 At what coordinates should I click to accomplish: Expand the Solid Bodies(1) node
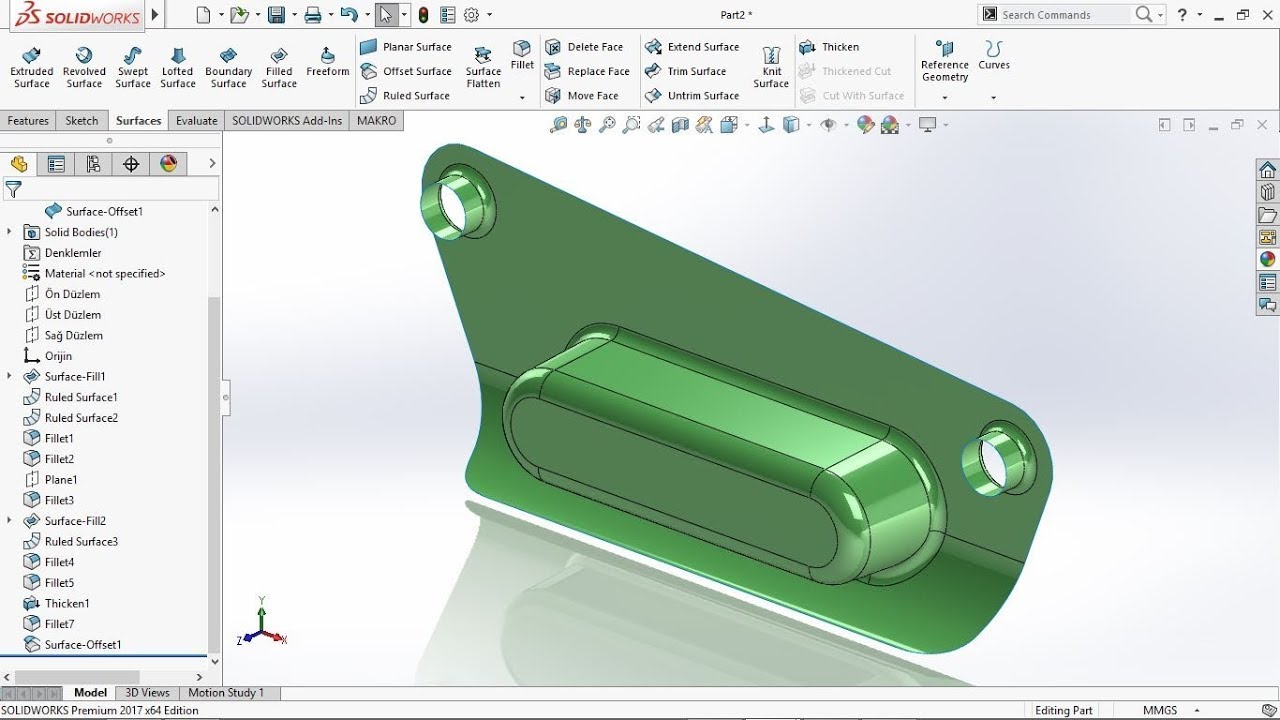click(10, 232)
